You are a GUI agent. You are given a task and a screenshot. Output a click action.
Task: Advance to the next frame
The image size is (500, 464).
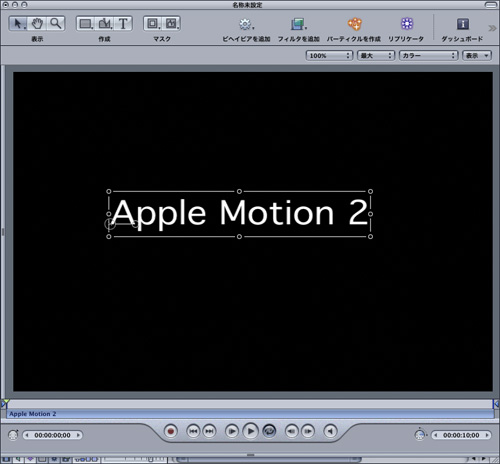[x=308, y=431]
